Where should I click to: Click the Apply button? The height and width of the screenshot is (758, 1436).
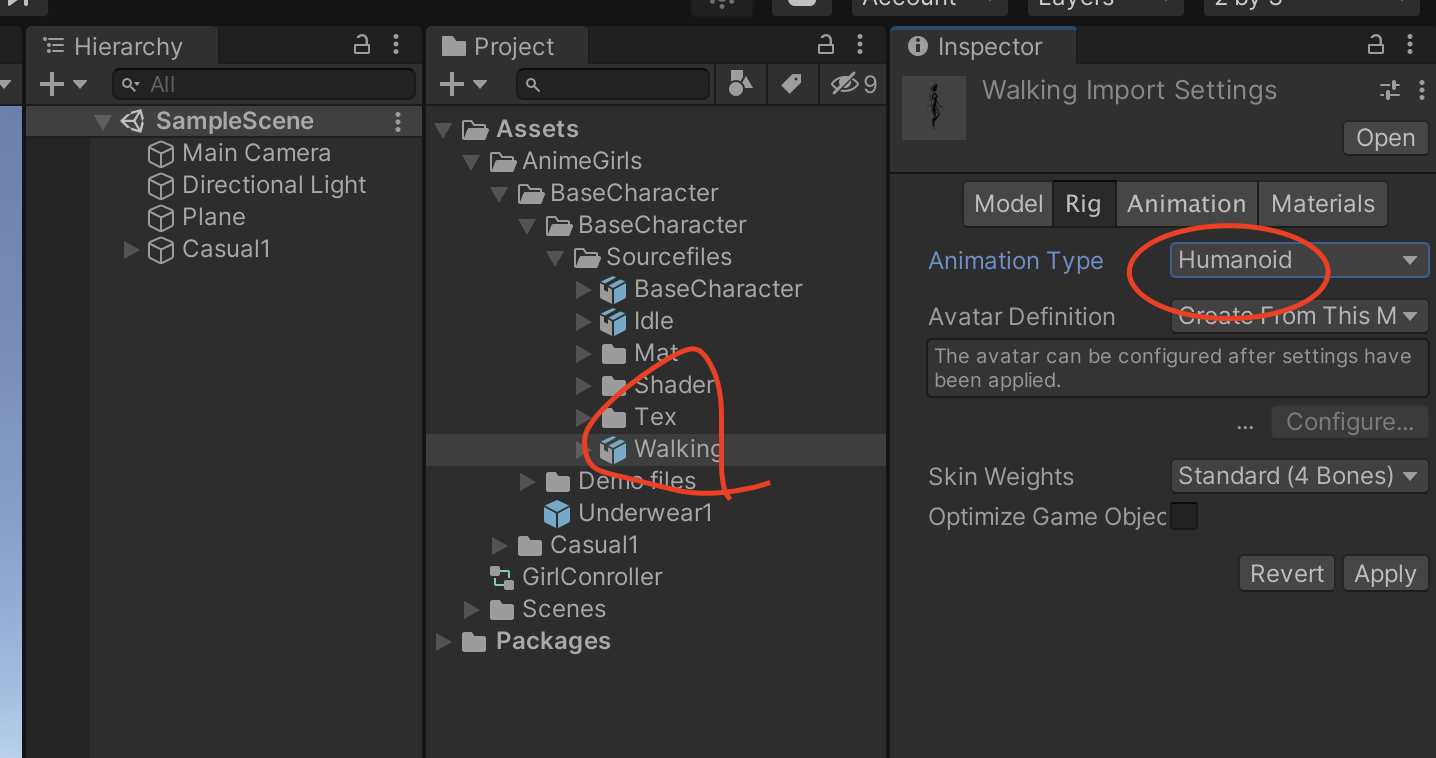point(1385,574)
